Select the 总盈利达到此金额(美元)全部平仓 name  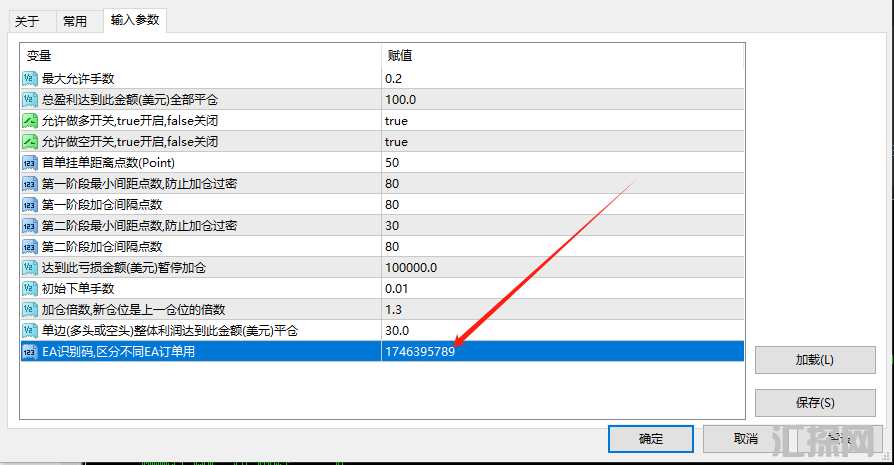click(130, 100)
